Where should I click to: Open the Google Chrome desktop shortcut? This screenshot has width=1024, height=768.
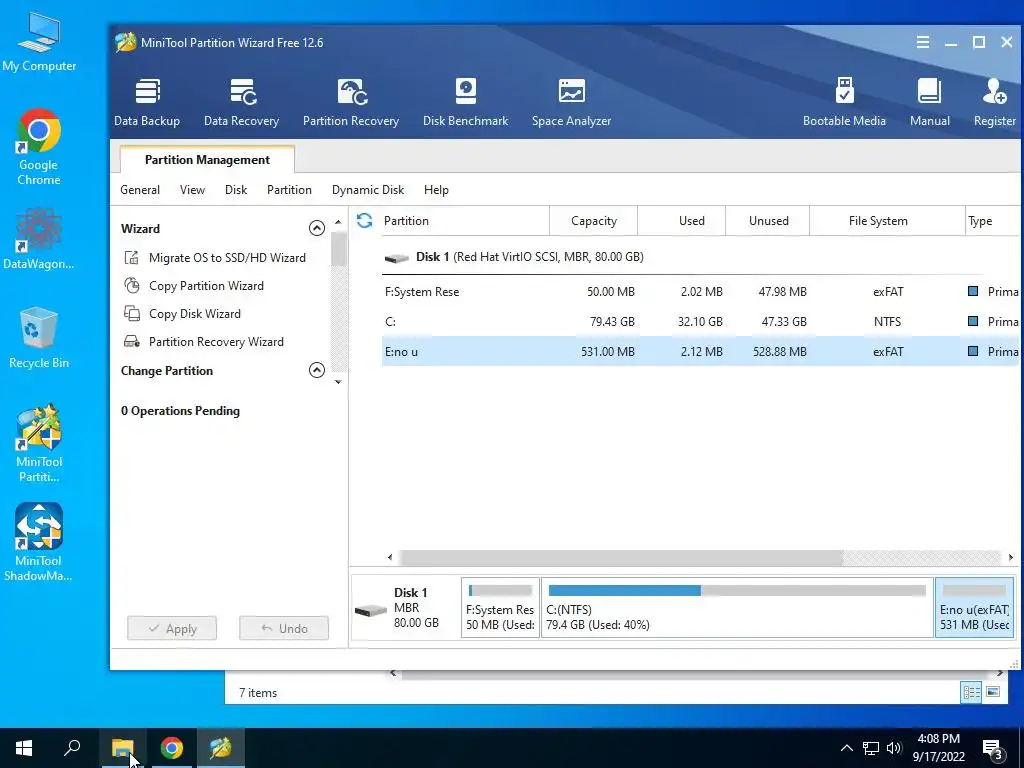pyautogui.click(x=39, y=148)
